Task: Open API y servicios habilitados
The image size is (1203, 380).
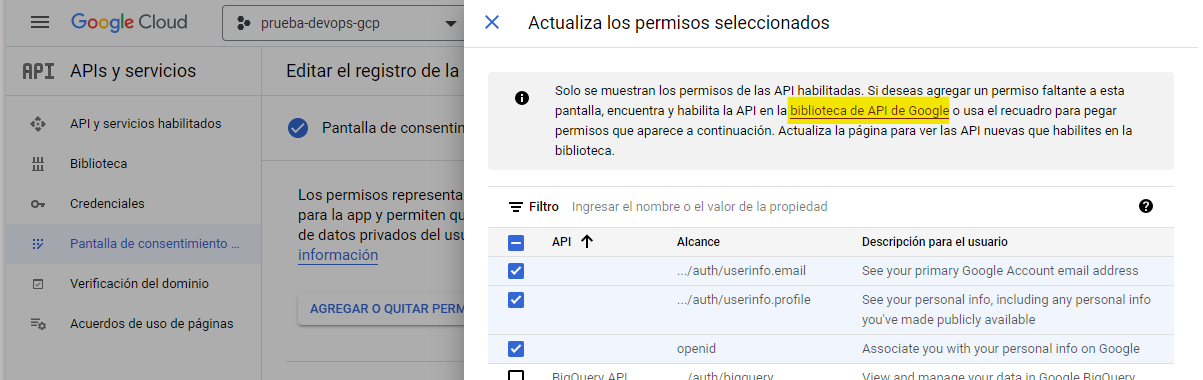Action: point(146,124)
